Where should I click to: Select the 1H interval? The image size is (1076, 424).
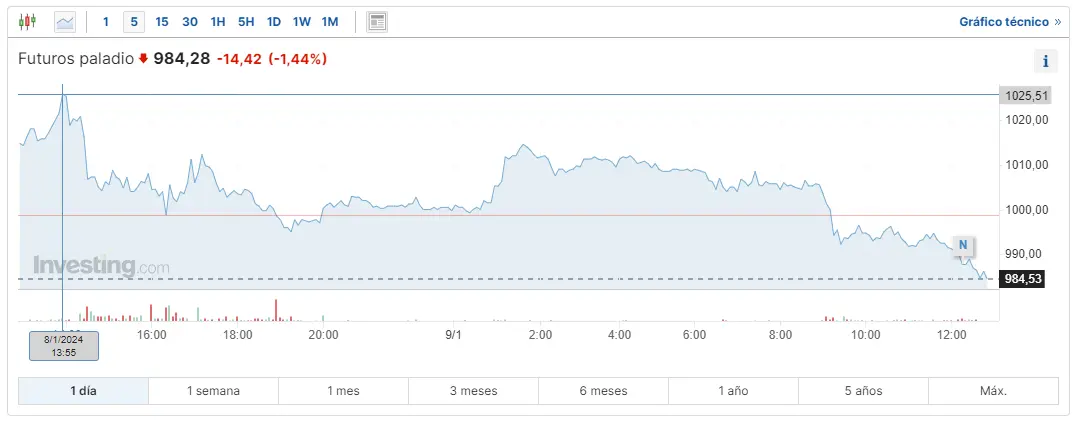click(x=218, y=21)
